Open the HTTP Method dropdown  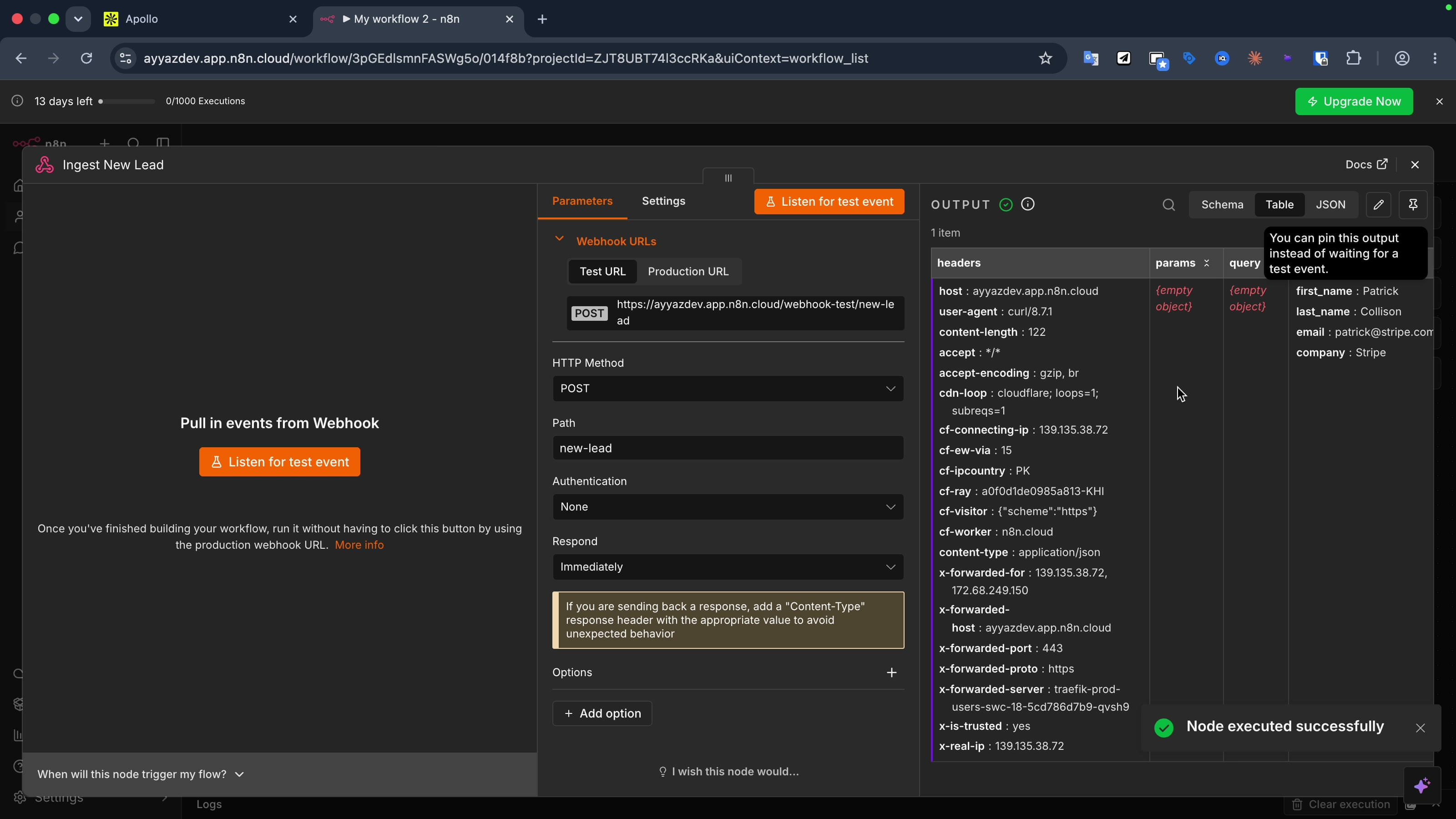[x=728, y=388]
